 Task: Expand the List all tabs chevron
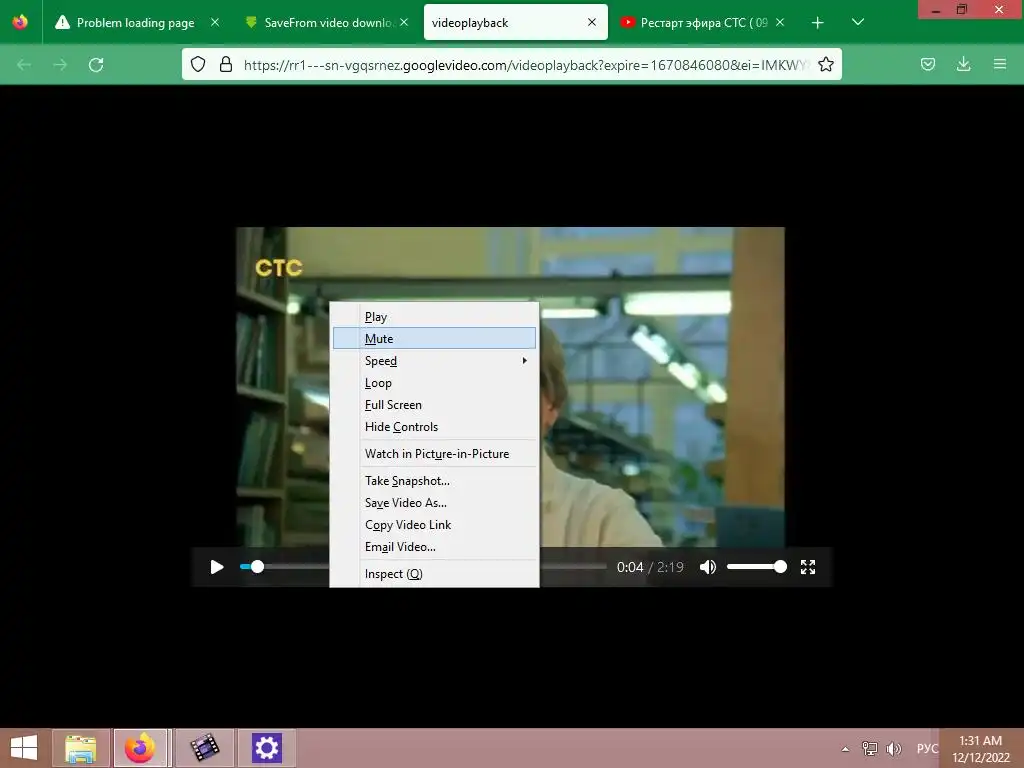(x=858, y=22)
